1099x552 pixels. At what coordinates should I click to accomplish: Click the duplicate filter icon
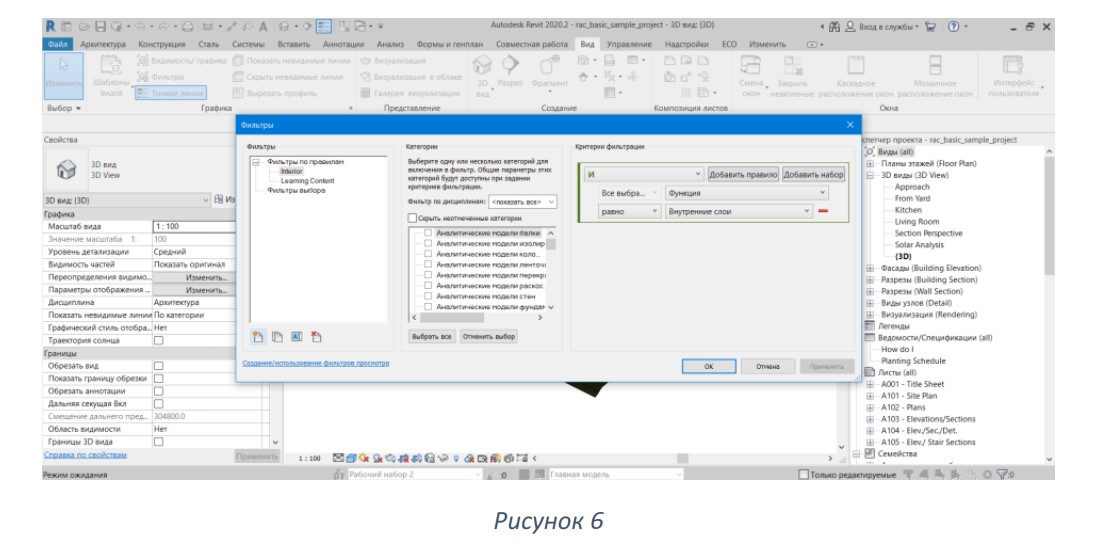click(278, 337)
